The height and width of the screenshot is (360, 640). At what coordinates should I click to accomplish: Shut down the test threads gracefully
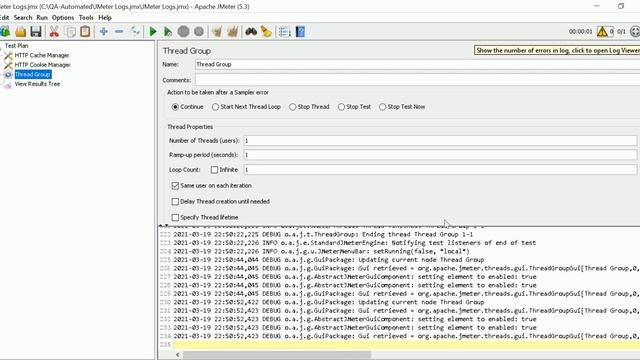click(199, 31)
